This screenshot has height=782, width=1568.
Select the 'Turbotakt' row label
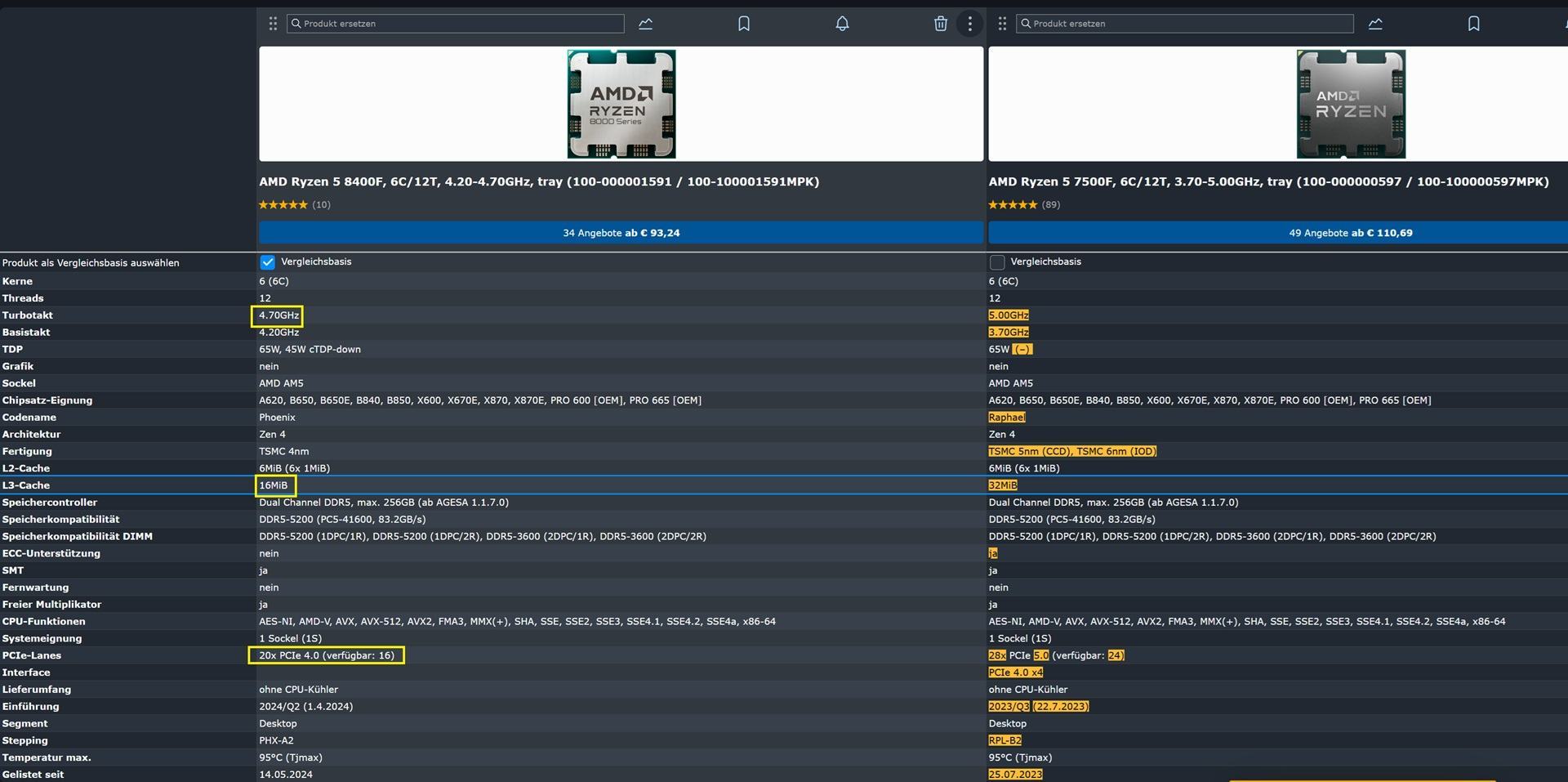click(x=27, y=315)
